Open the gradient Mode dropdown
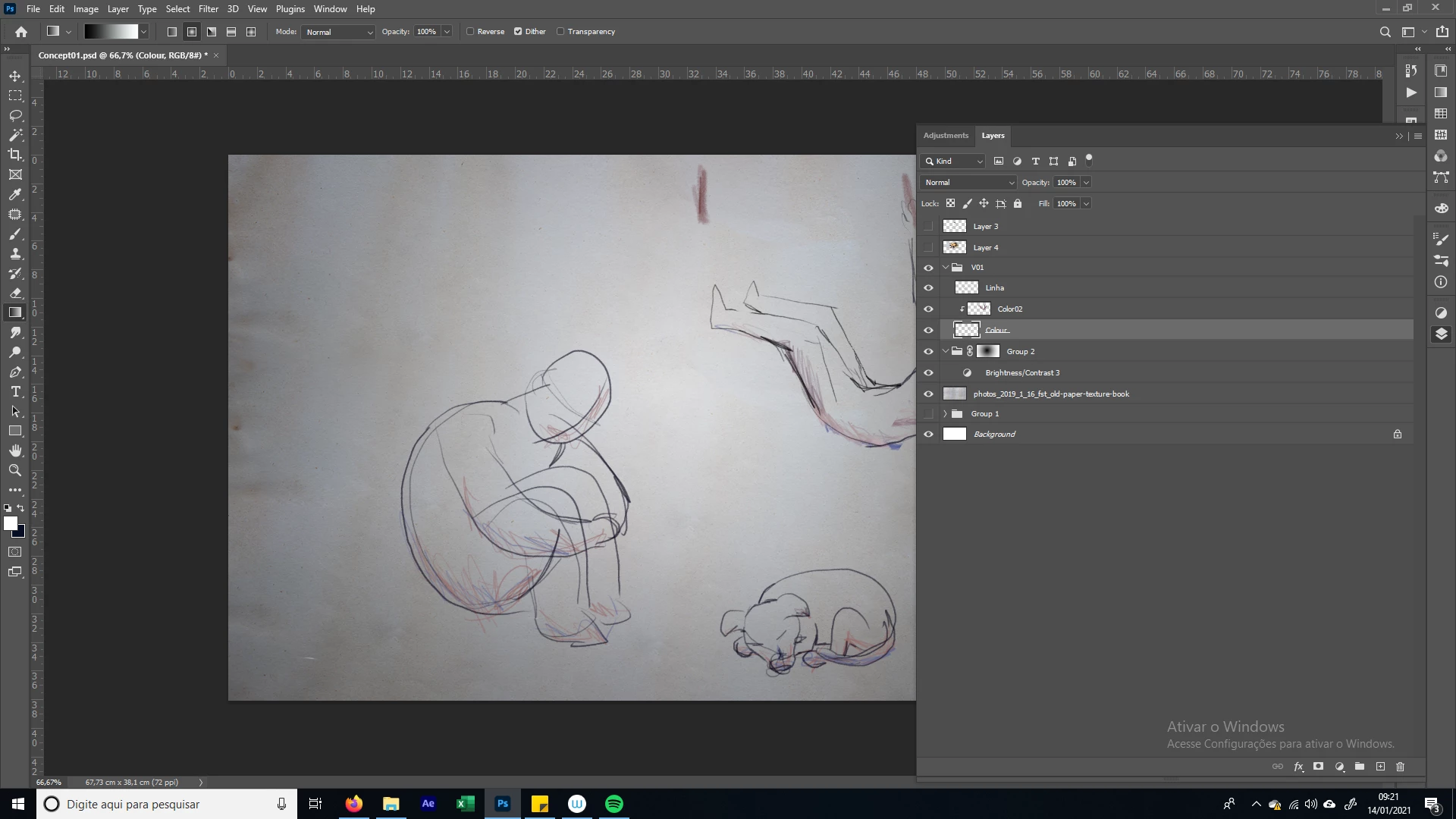 338,32
